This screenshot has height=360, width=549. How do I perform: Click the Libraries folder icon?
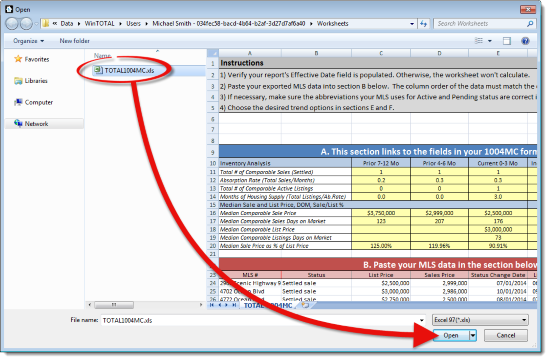pos(18,81)
